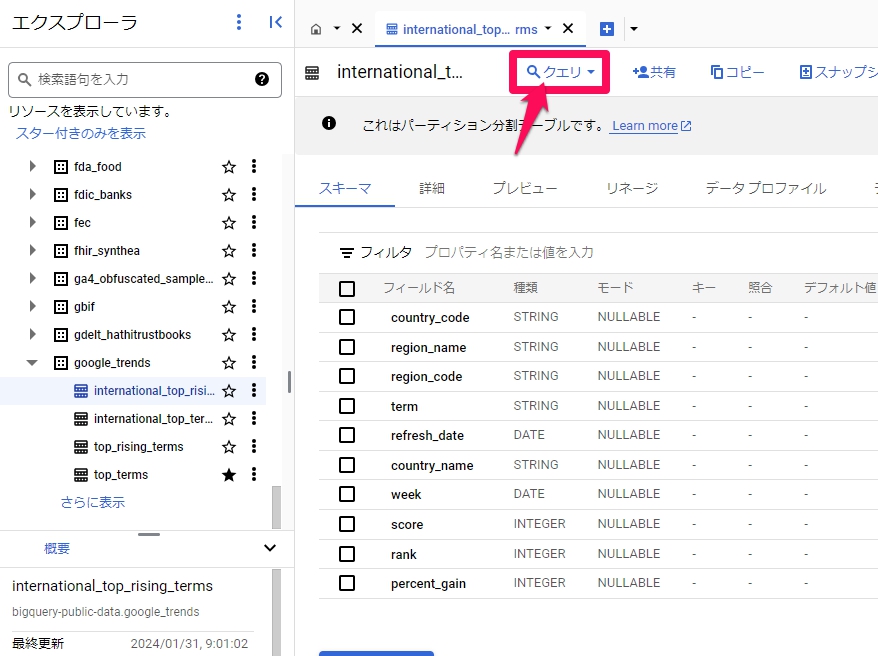Collapse the 概要 summary panel chevron
This screenshot has width=878, height=656.
coord(270,548)
